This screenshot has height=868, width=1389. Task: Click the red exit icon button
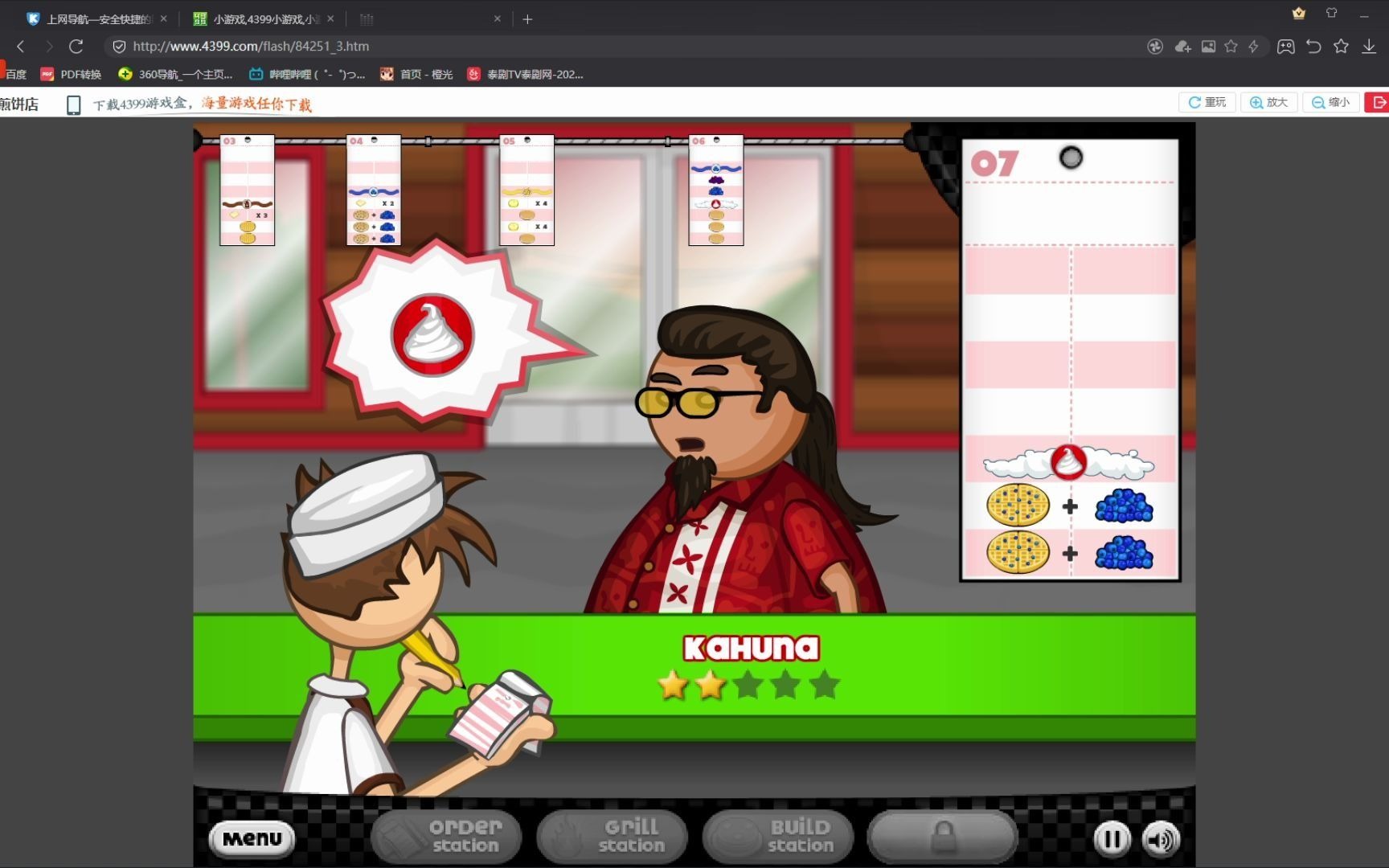click(1378, 102)
